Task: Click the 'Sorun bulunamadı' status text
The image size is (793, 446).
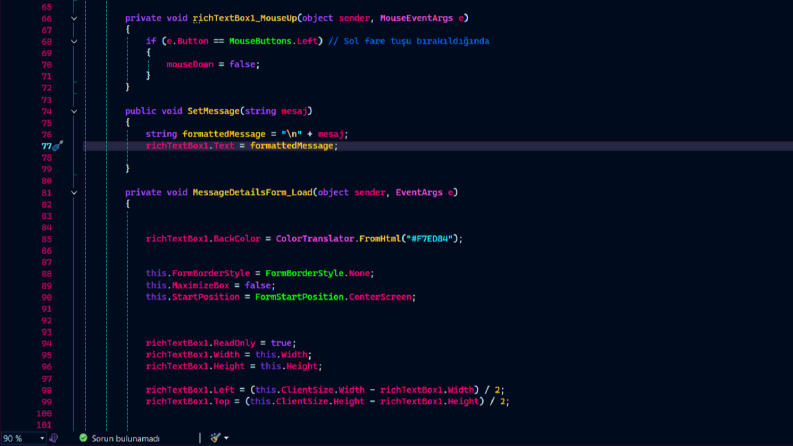Action: (x=125, y=438)
